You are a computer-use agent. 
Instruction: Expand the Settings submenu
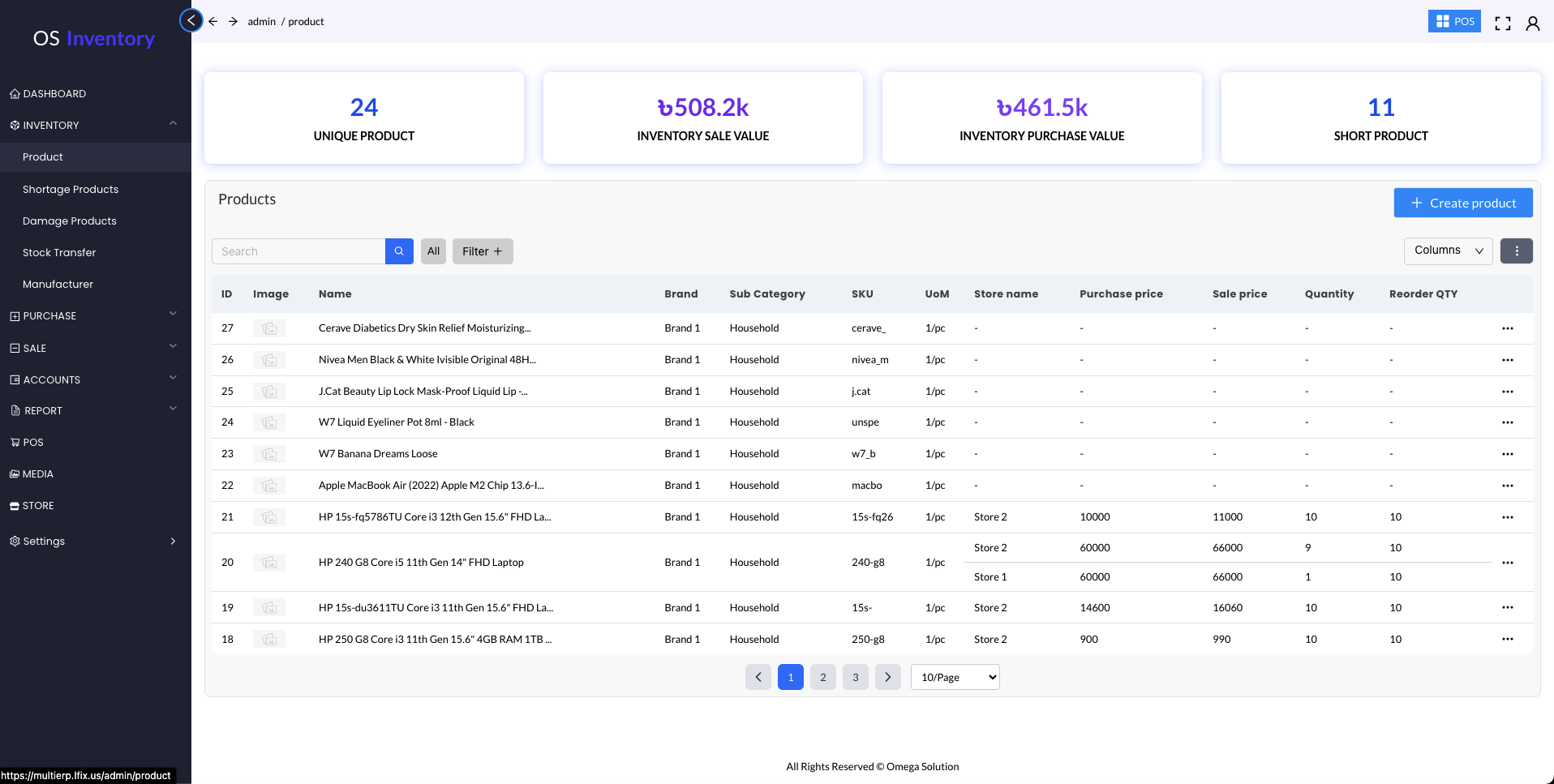coord(95,541)
